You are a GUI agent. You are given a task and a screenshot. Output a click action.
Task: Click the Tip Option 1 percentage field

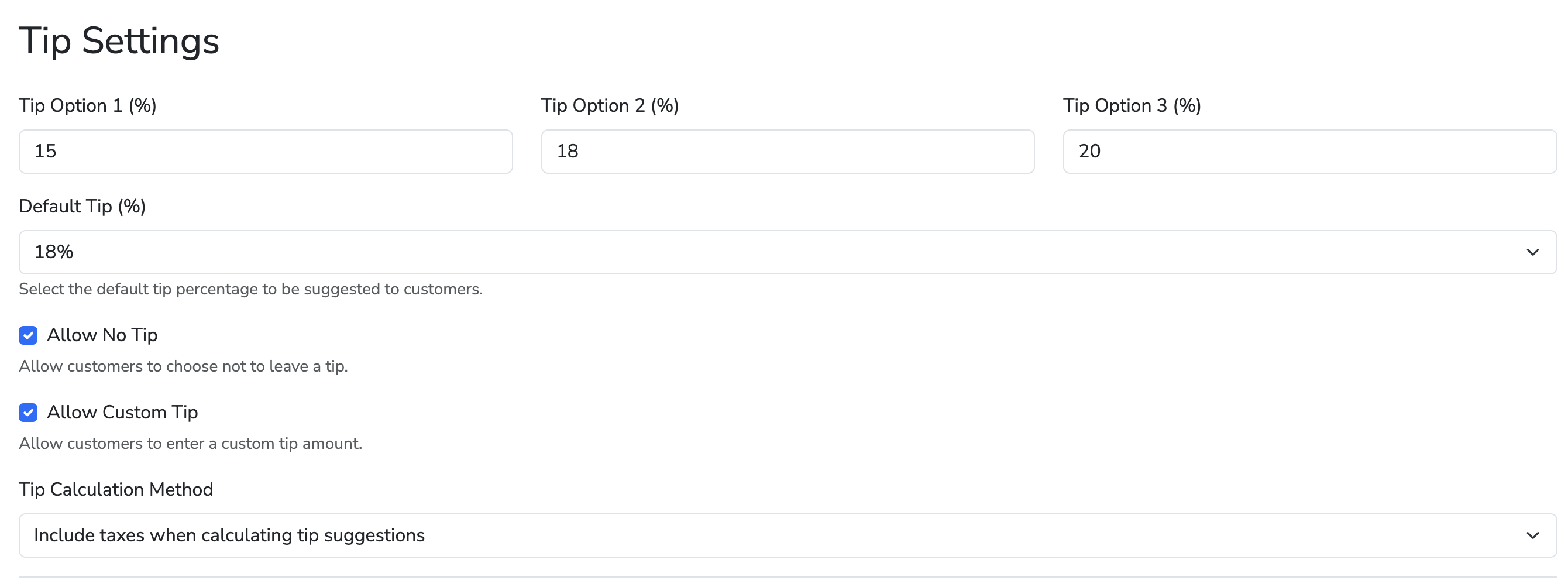tap(266, 151)
